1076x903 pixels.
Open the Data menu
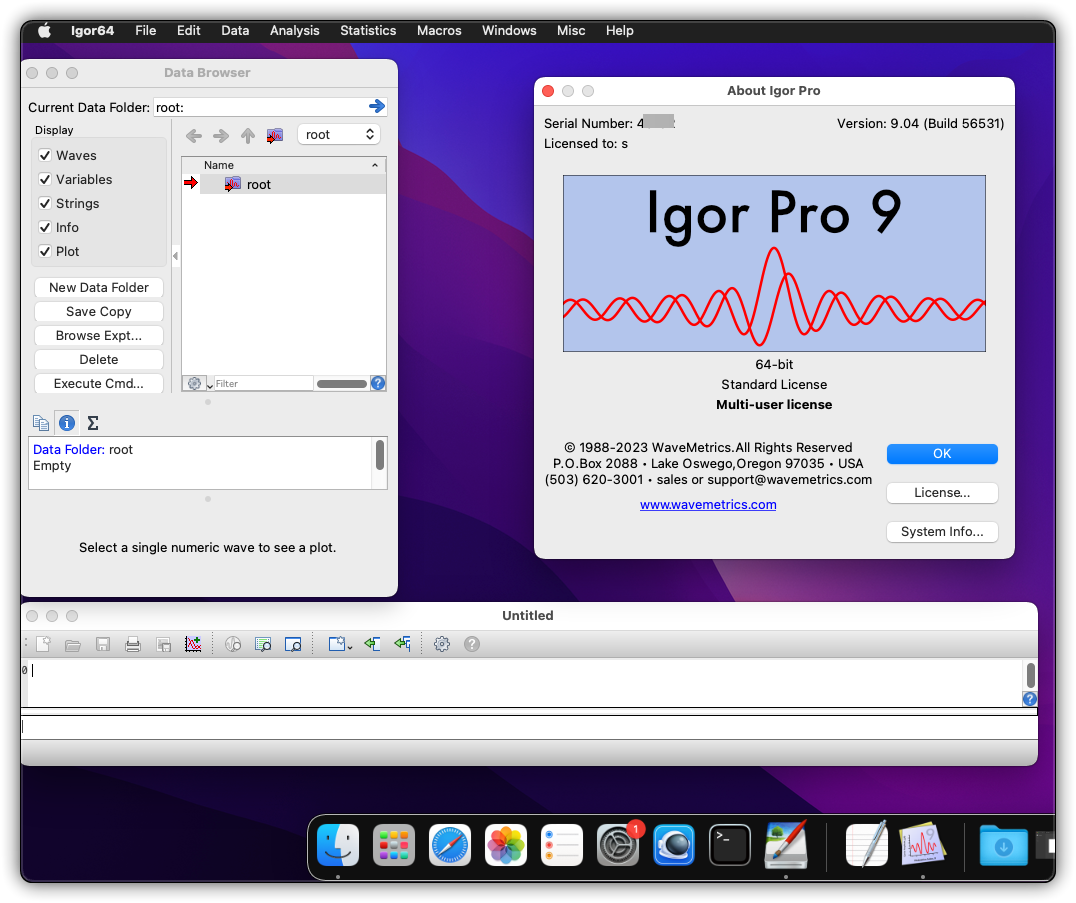[235, 30]
